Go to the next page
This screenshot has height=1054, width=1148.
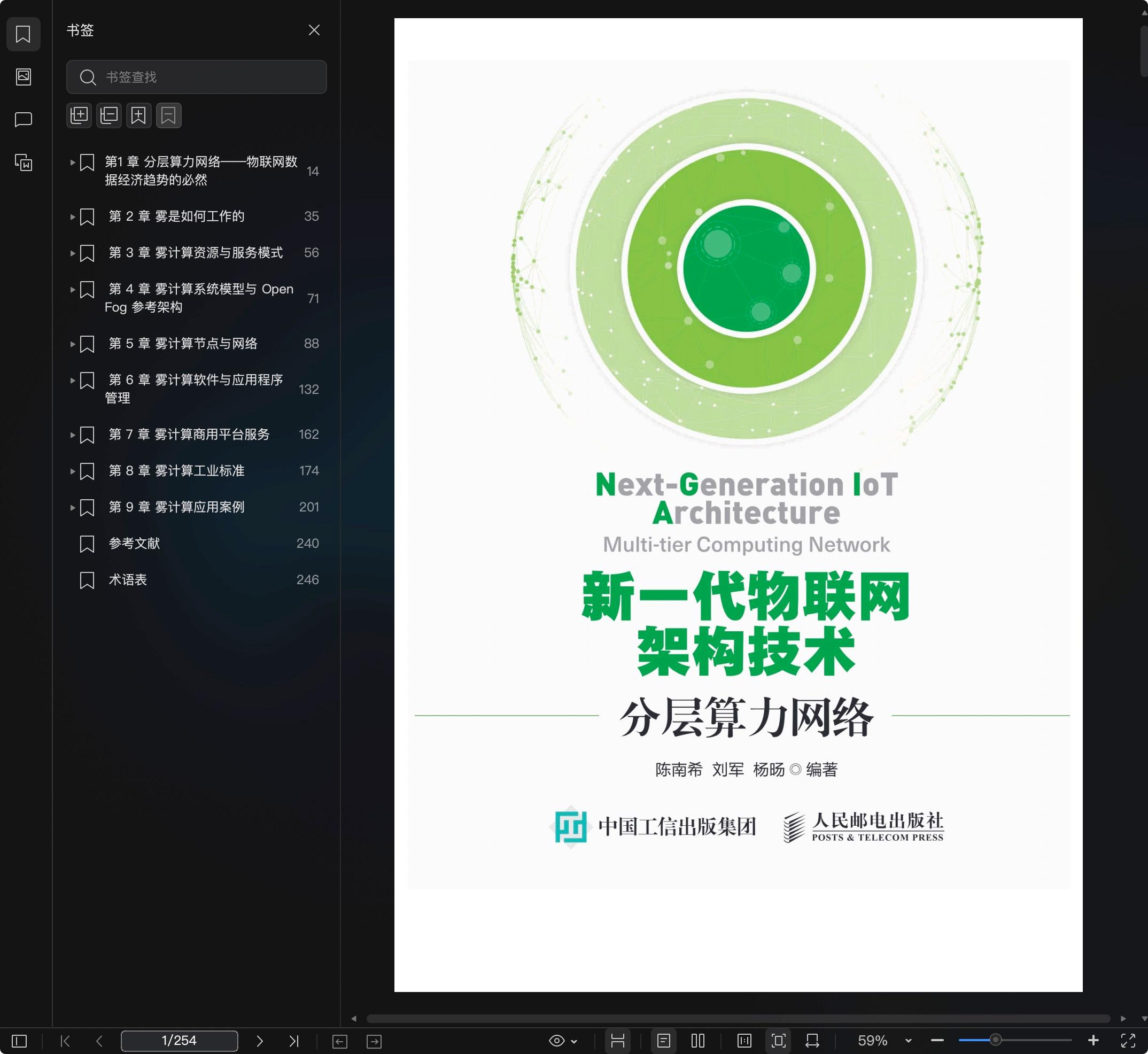[x=260, y=1041]
